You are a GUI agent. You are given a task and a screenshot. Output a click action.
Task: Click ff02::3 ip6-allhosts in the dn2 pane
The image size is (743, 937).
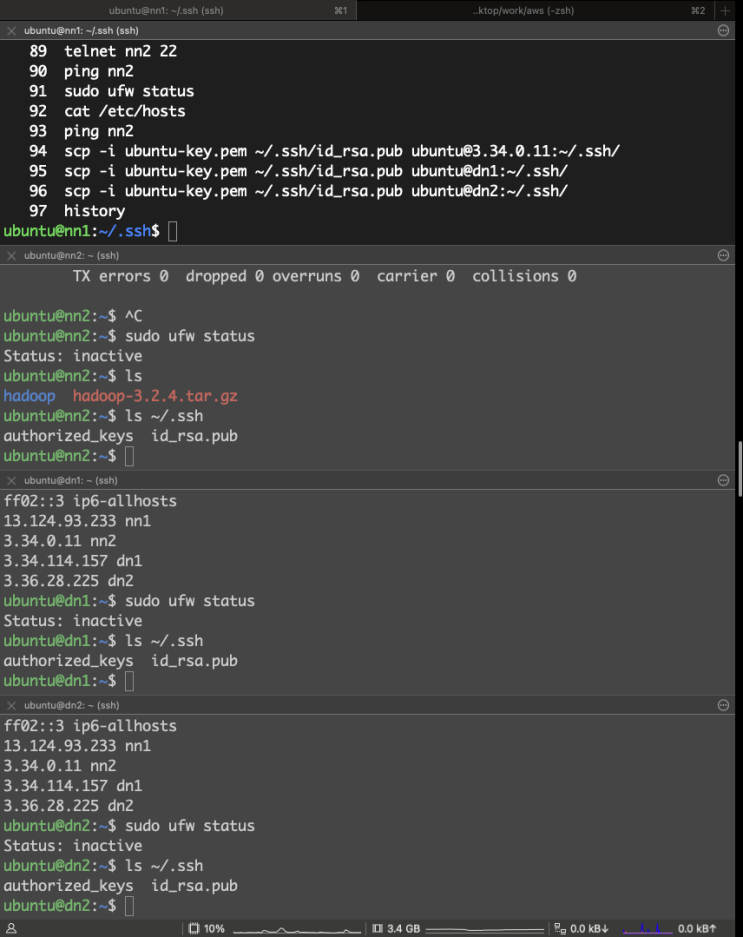pyautogui.click(x=90, y=726)
